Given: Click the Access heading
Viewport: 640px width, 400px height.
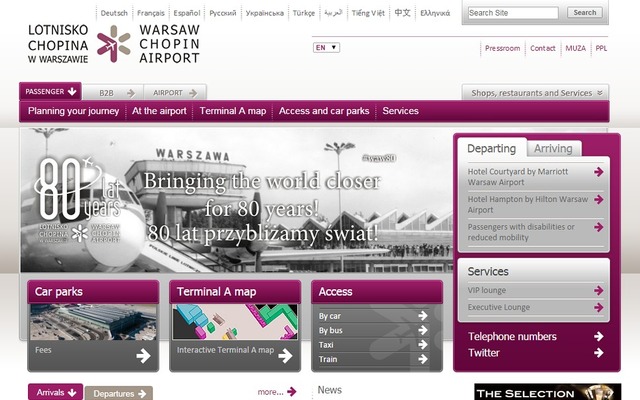Looking at the screenshot, I should [336, 291].
